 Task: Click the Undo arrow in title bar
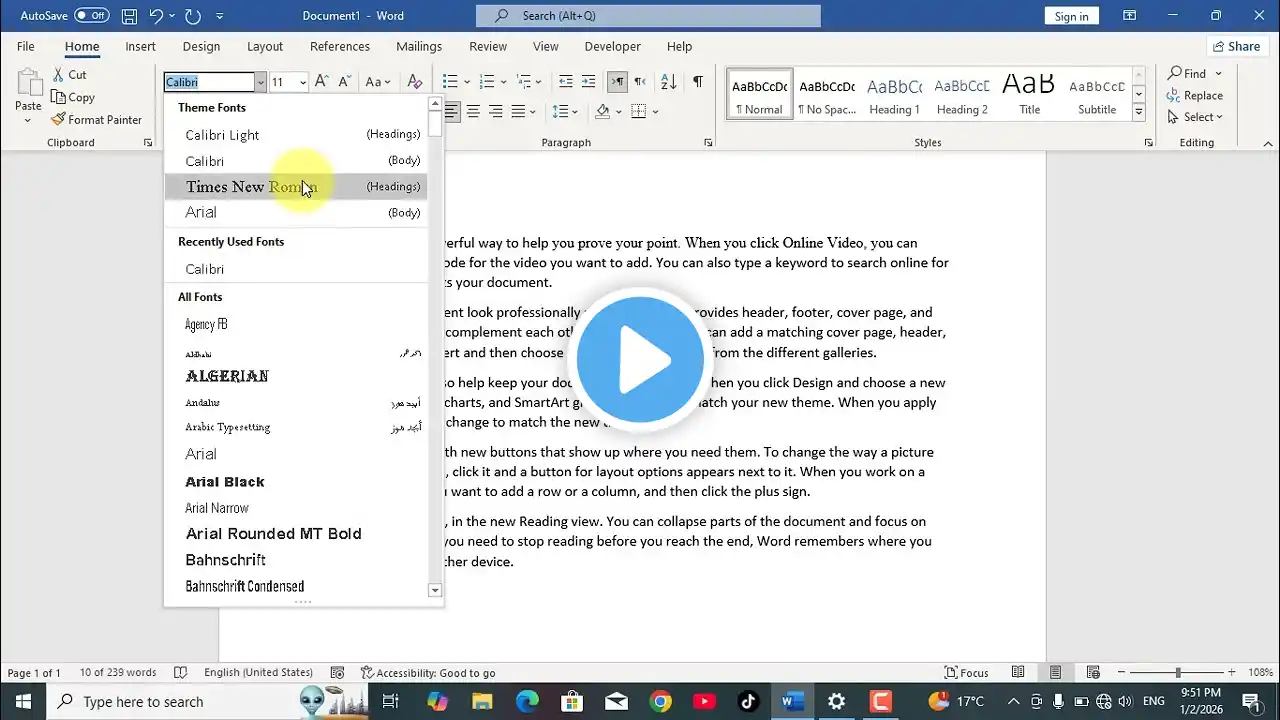[x=157, y=16]
